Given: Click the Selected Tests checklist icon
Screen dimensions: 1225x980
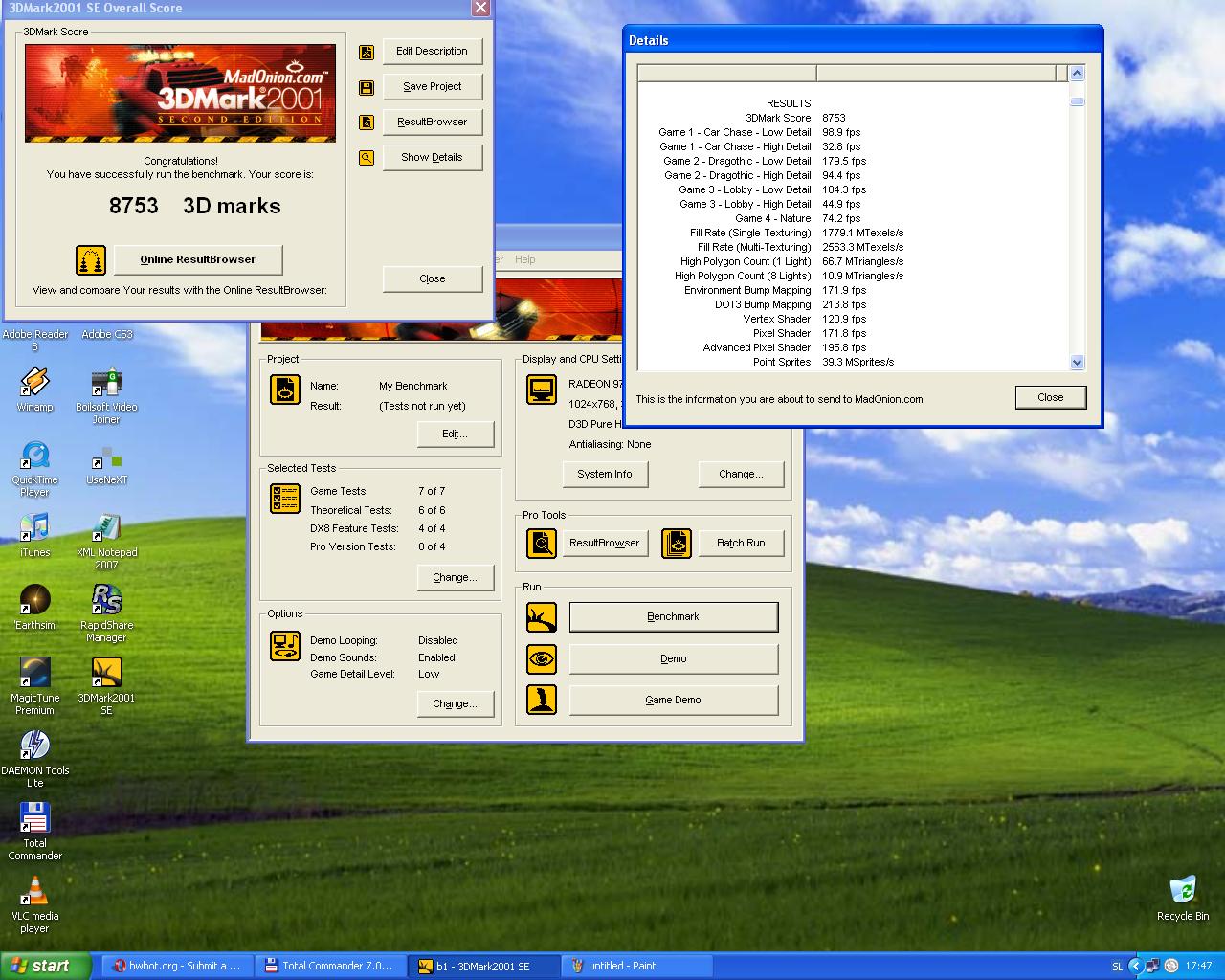Looking at the screenshot, I should [x=285, y=499].
